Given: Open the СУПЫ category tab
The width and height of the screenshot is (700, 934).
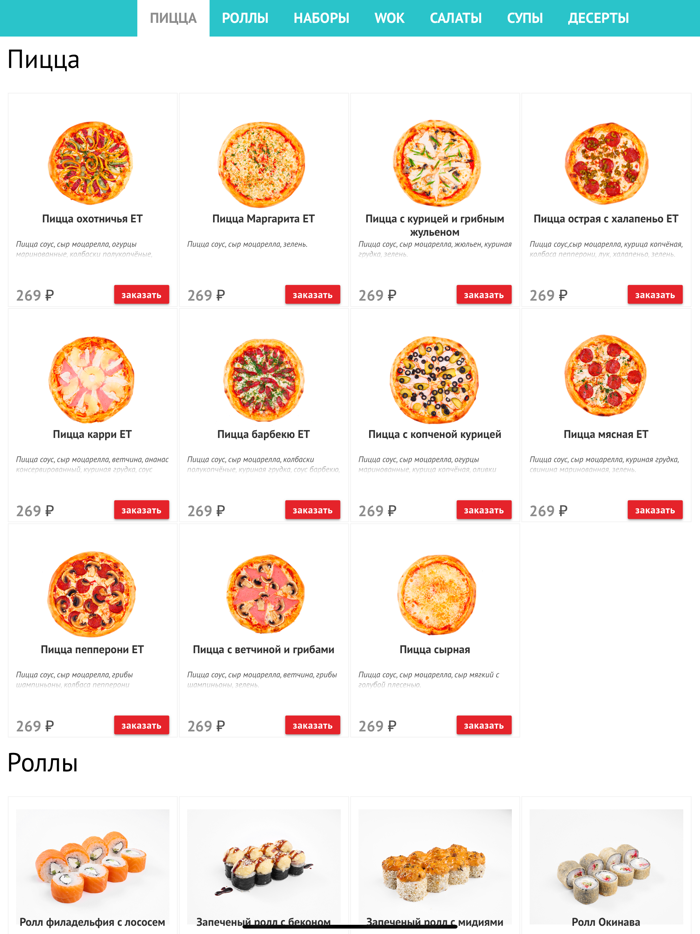Looking at the screenshot, I should 525,18.
